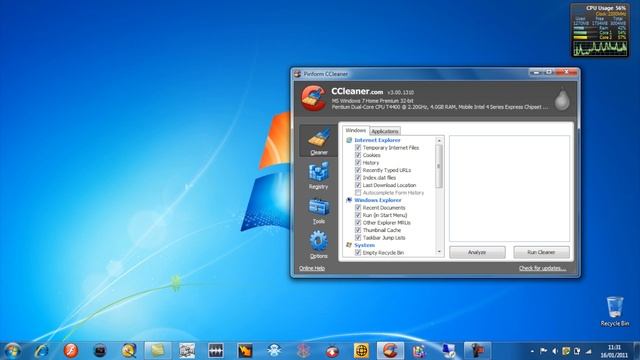Toggle Other Explorer MRUs checkbox
This screenshot has width=640, height=360.
(x=358, y=222)
